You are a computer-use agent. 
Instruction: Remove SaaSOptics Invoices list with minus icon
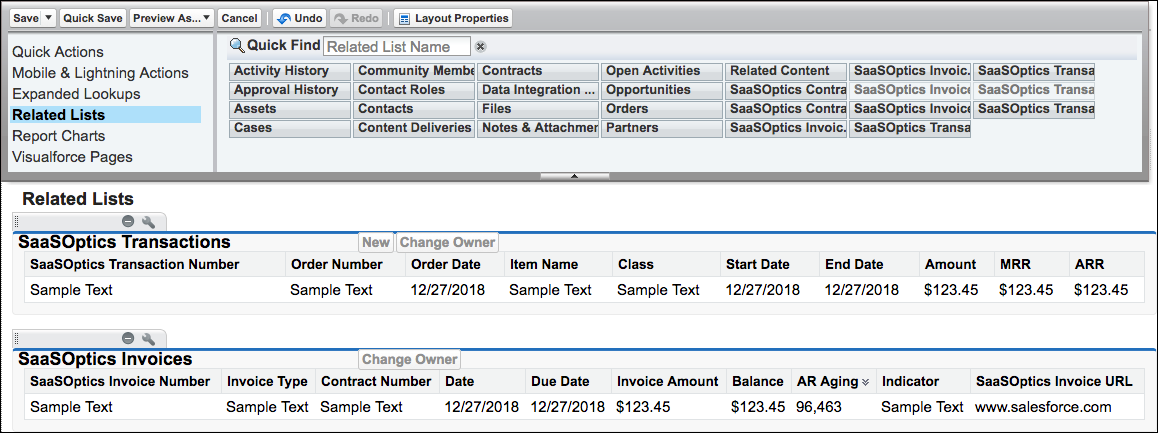[x=128, y=338]
